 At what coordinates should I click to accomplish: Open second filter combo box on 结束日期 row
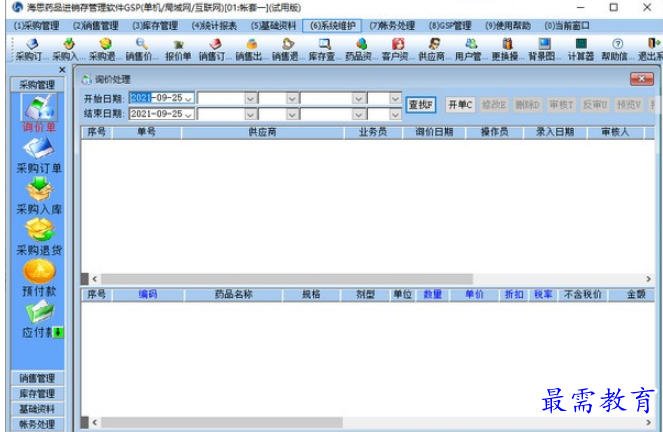click(x=292, y=114)
